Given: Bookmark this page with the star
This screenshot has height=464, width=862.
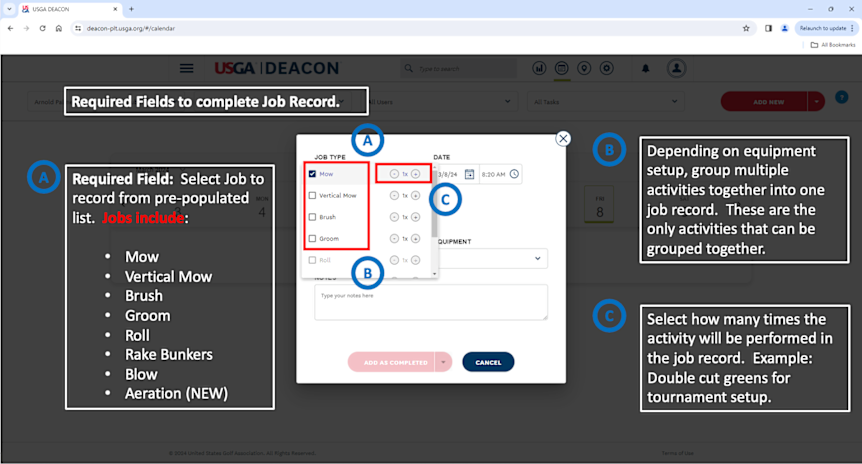Looking at the screenshot, I should point(746,28).
